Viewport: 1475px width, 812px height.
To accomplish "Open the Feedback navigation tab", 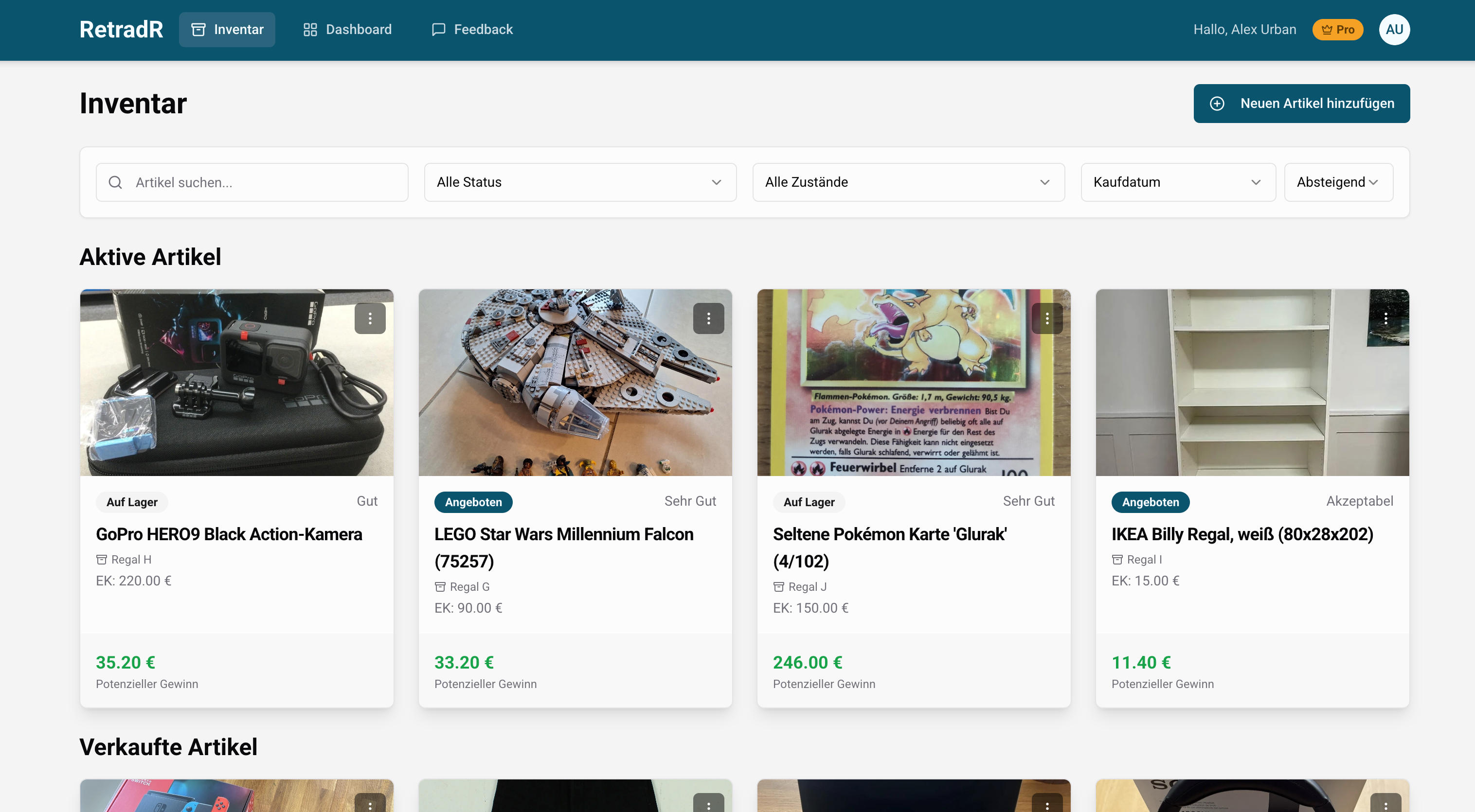I will 472,29.
